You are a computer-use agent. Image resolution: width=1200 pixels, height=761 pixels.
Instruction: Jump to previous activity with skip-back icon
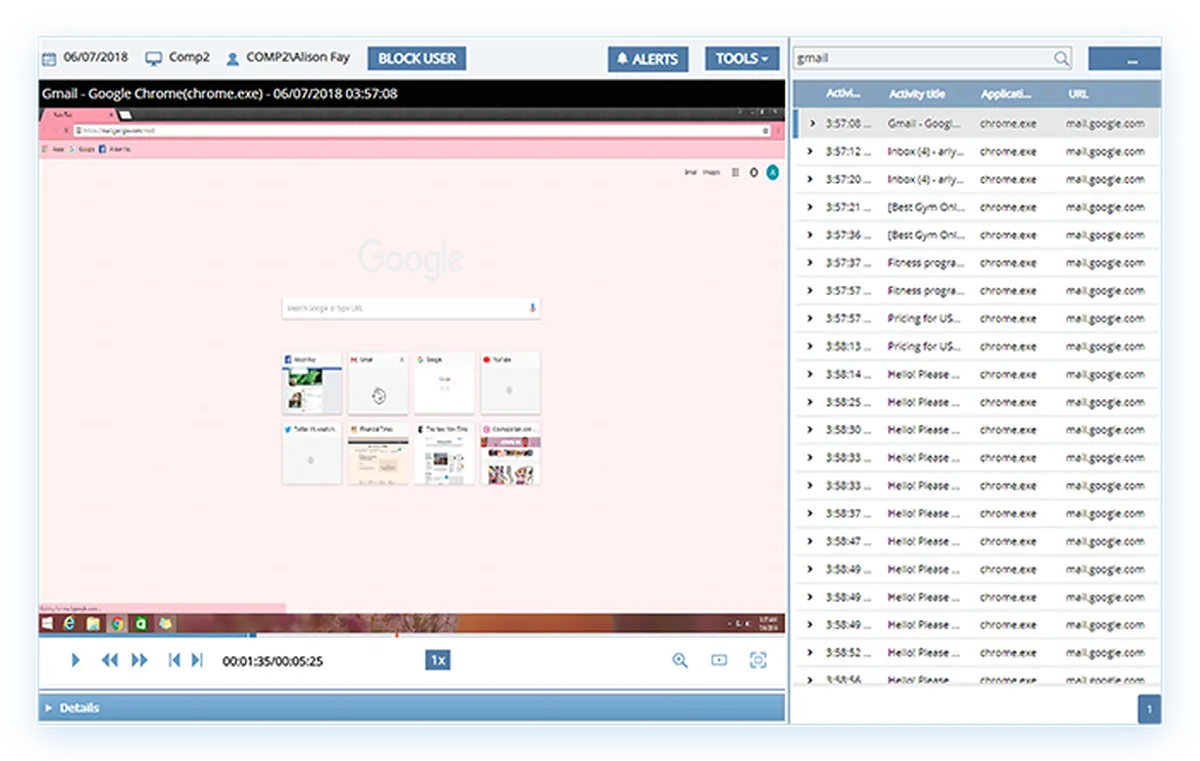pyautogui.click(x=174, y=660)
